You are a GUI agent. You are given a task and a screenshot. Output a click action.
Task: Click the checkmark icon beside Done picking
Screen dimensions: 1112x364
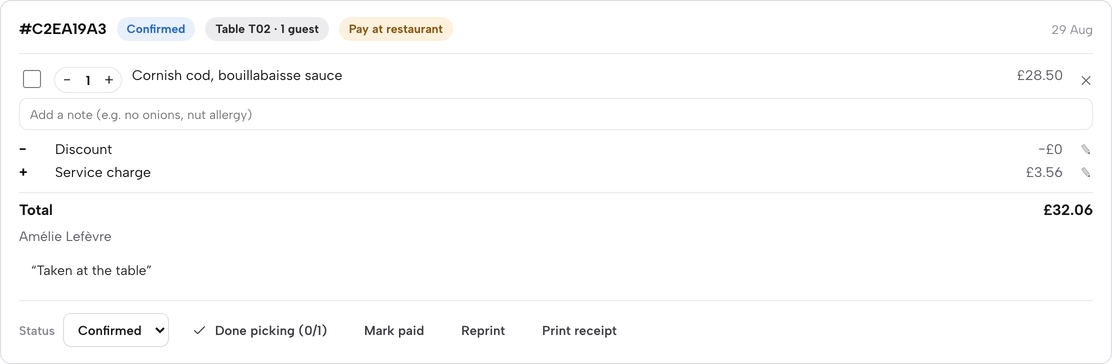[x=199, y=331]
